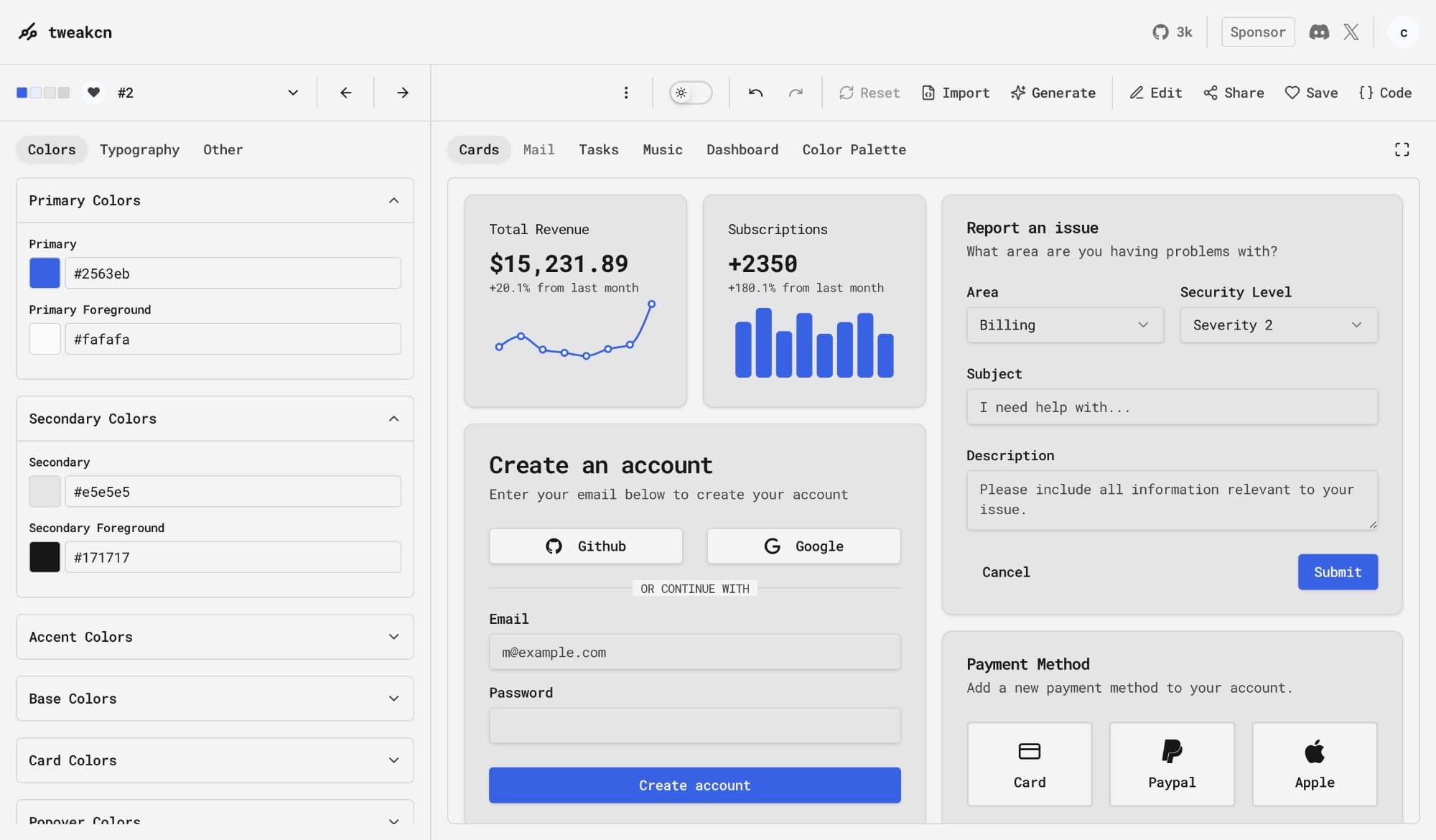Screen dimensions: 1436x840
Task: Enter fullscreen preview with the expand icon
Action: (x=1402, y=149)
